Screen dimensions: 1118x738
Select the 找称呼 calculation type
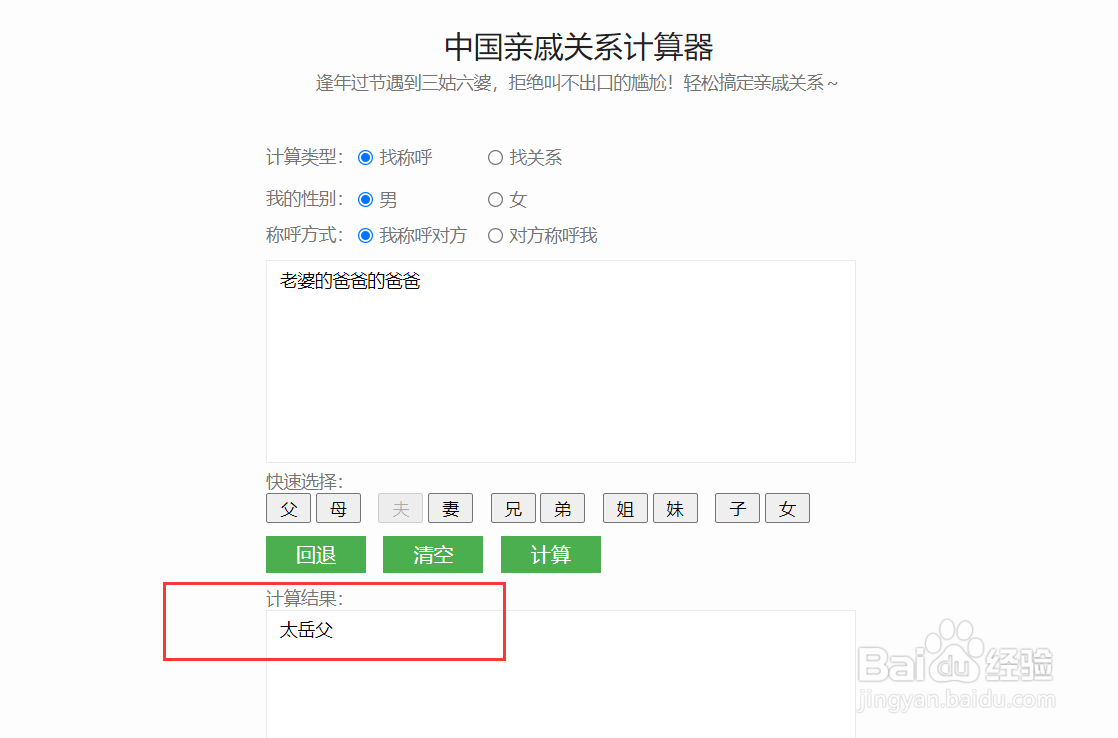click(366, 157)
